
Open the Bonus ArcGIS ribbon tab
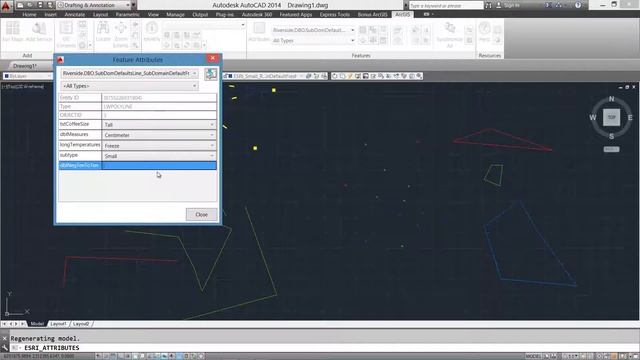coord(372,14)
